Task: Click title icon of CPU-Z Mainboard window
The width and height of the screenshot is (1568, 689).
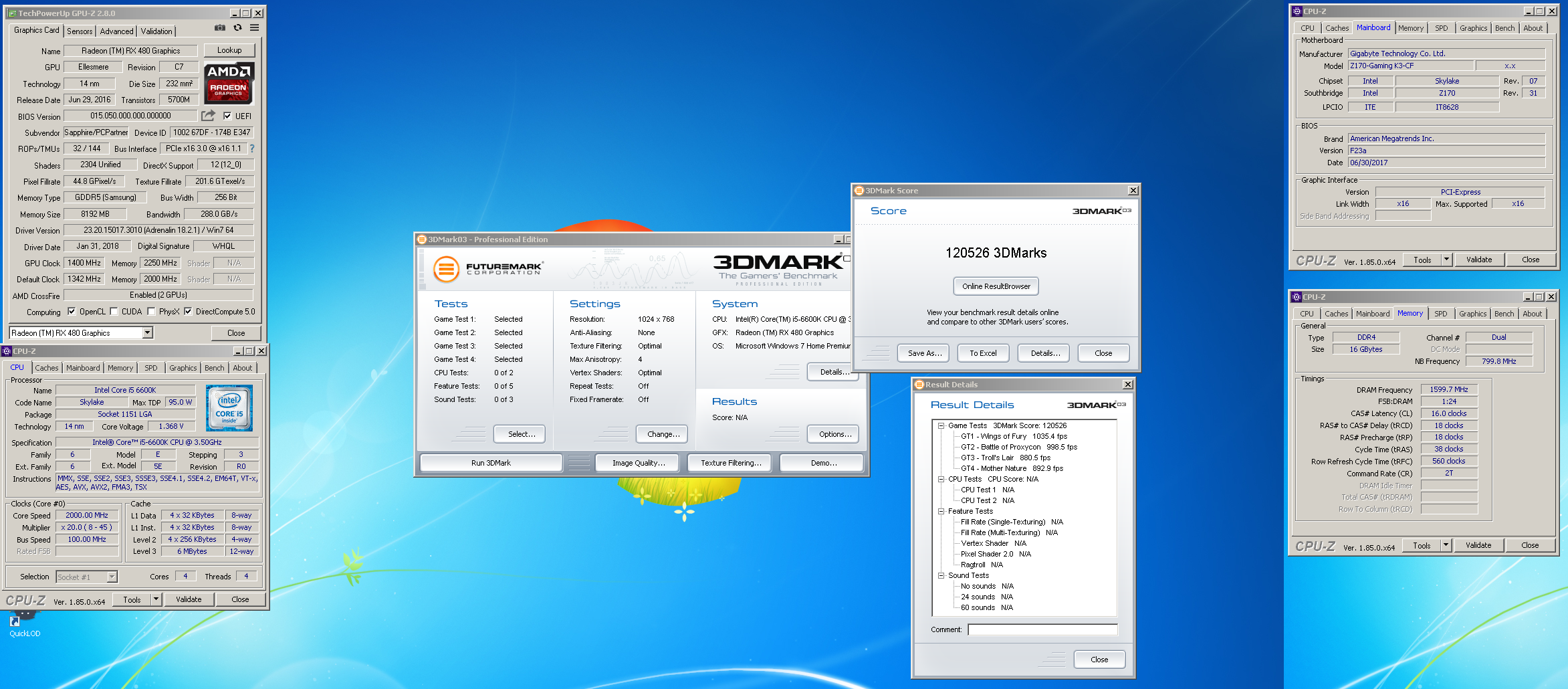Action: coord(1297,11)
